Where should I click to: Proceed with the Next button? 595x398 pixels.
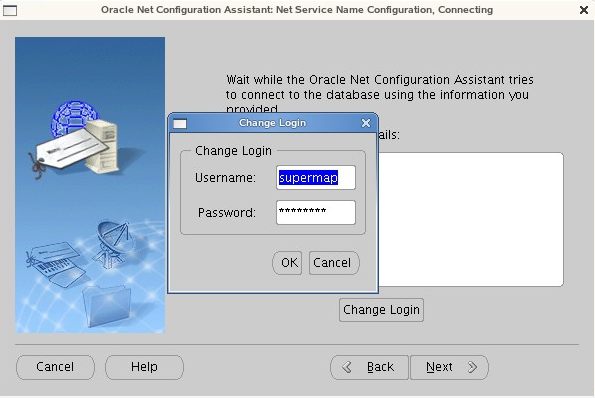click(449, 367)
